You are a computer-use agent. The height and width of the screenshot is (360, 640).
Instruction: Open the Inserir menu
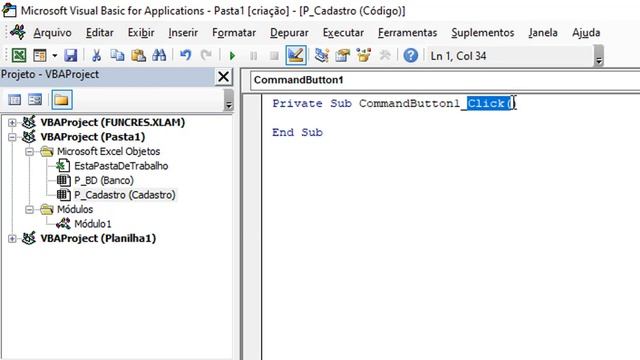tap(183, 33)
